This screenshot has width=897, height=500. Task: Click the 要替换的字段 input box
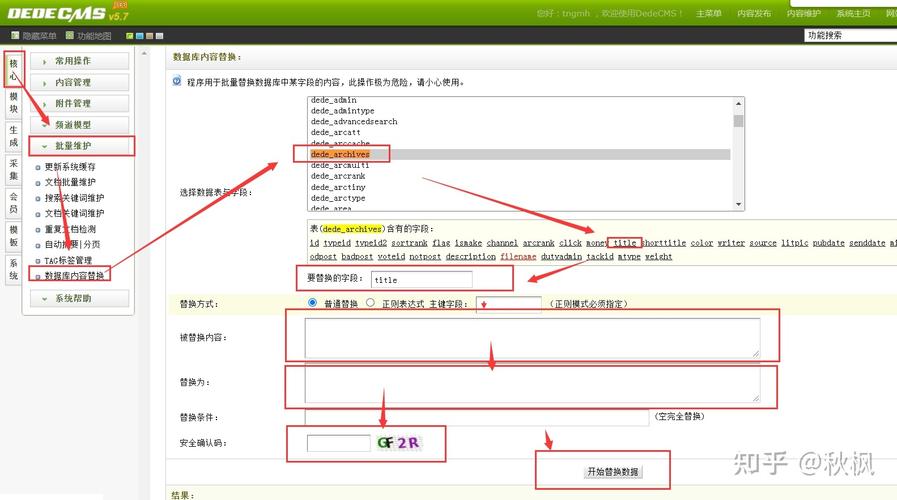[x=422, y=280]
